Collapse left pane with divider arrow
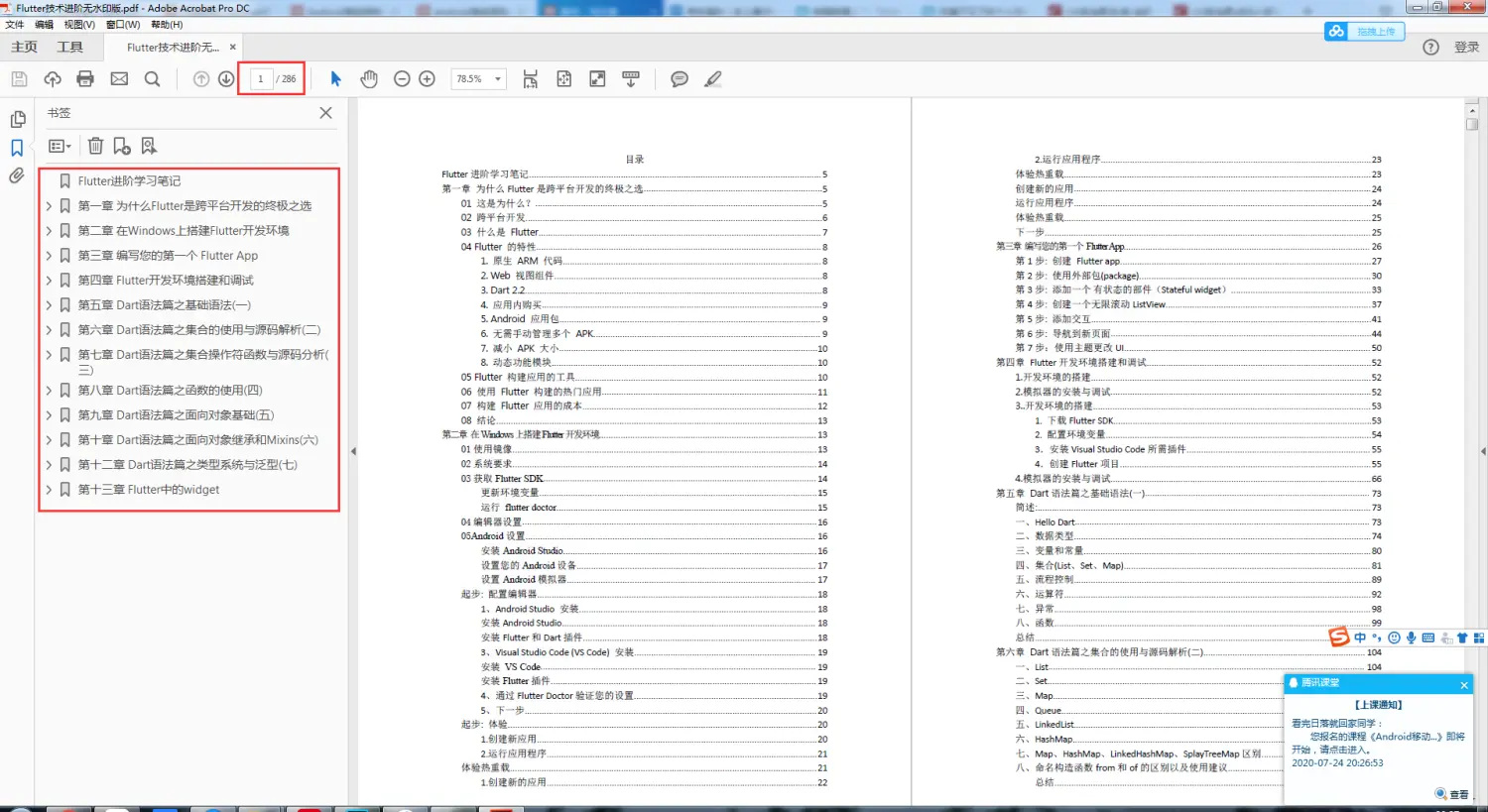Image resolution: width=1488 pixels, height=812 pixels. point(353,451)
